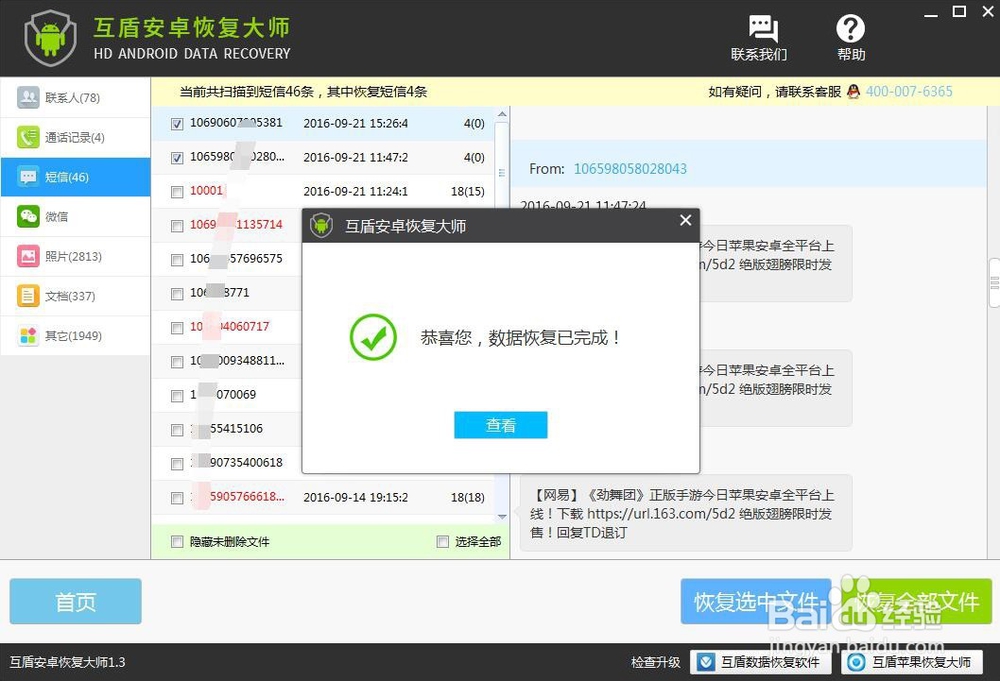Select the 文档(337) document icon
Viewport: 1000px width, 681px height.
tap(28, 296)
